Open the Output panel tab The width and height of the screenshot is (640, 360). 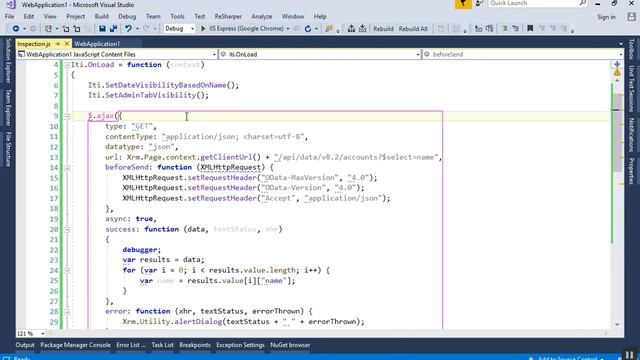tap(25, 345)
